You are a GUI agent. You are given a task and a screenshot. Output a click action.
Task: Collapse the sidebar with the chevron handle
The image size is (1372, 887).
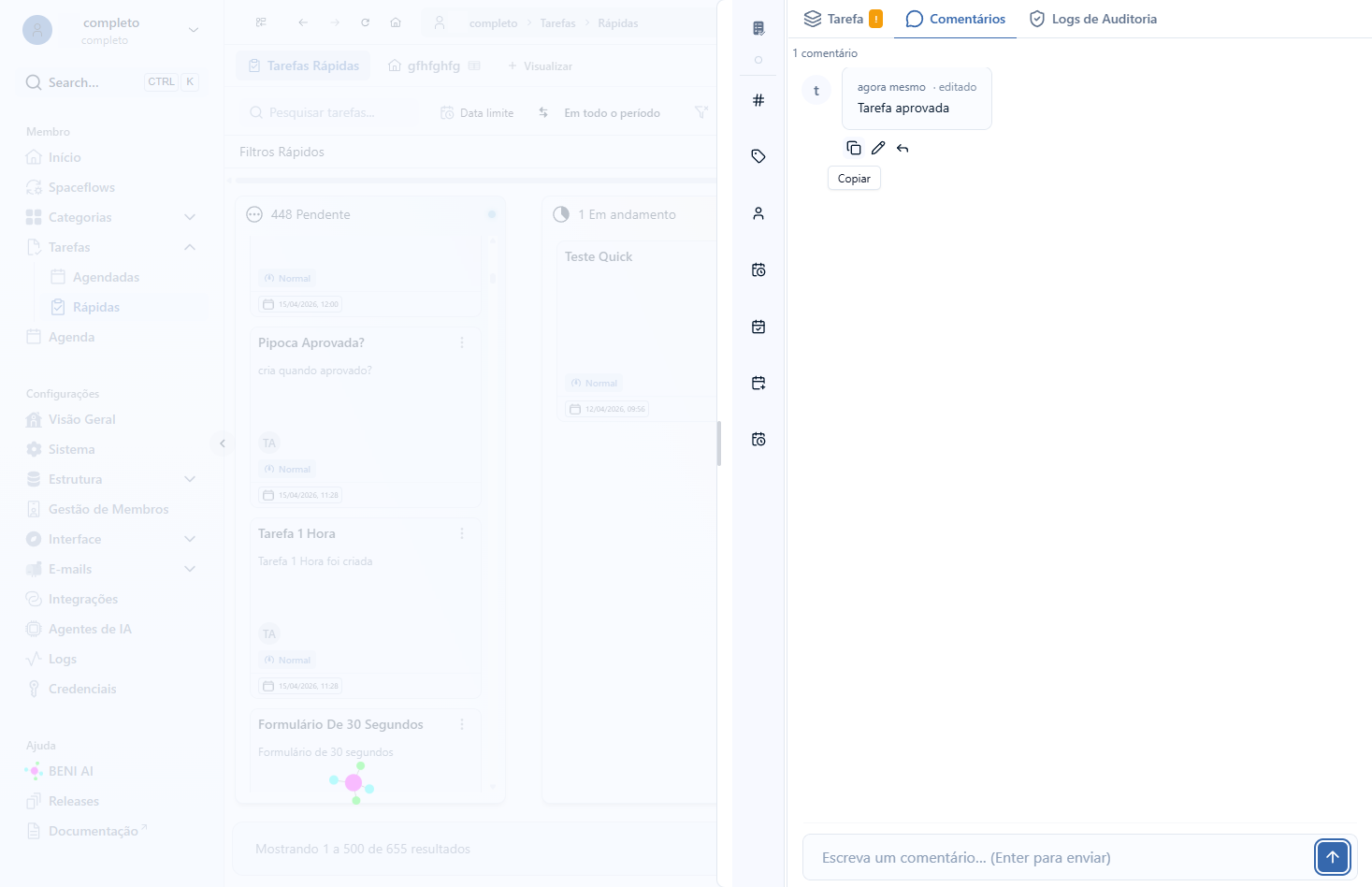coord(222,443)
